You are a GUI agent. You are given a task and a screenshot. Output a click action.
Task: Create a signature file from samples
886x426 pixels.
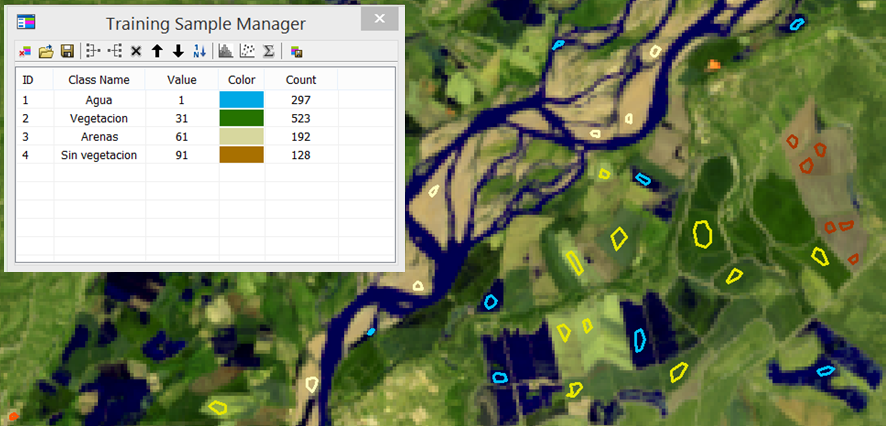pos(297,51)
